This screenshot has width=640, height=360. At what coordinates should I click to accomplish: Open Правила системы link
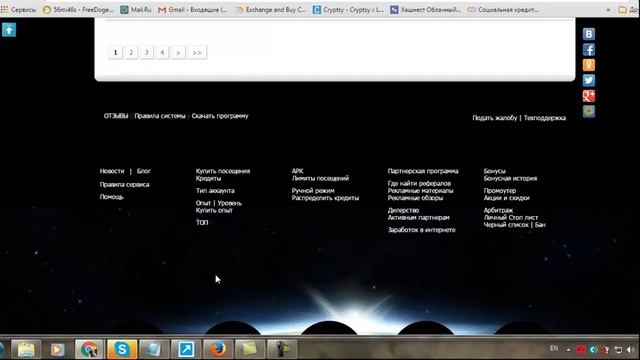pyautogui.click(x=160, y=116)
